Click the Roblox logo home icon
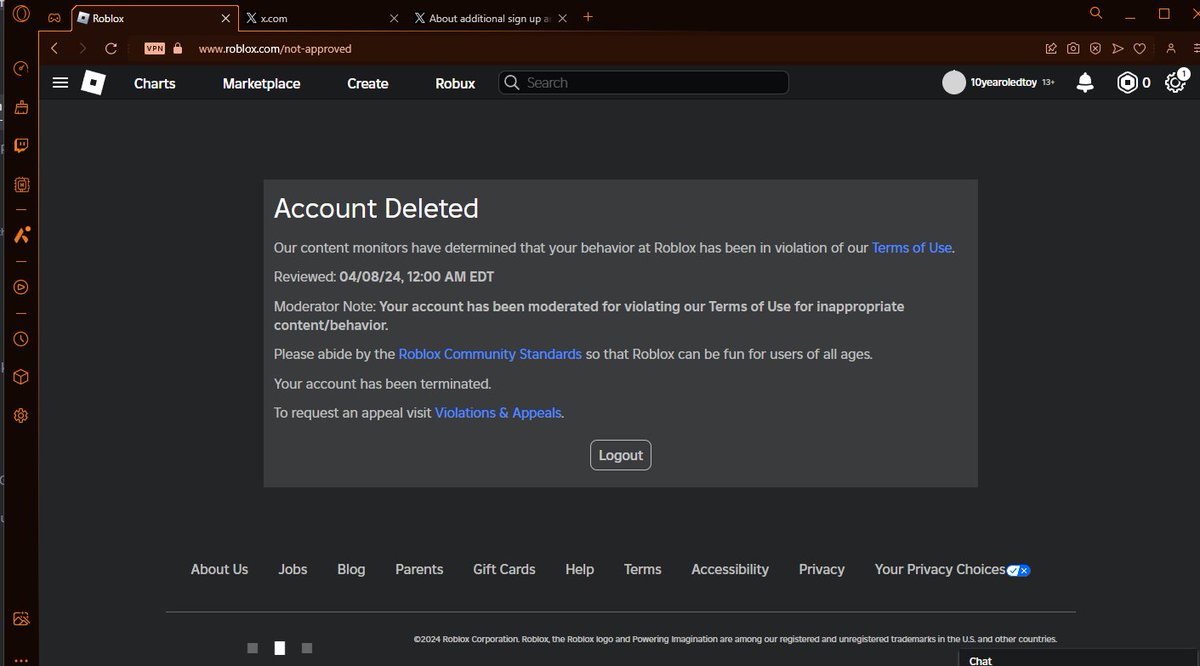Viewport: 1200px width, 666px height. click(93, 83)
